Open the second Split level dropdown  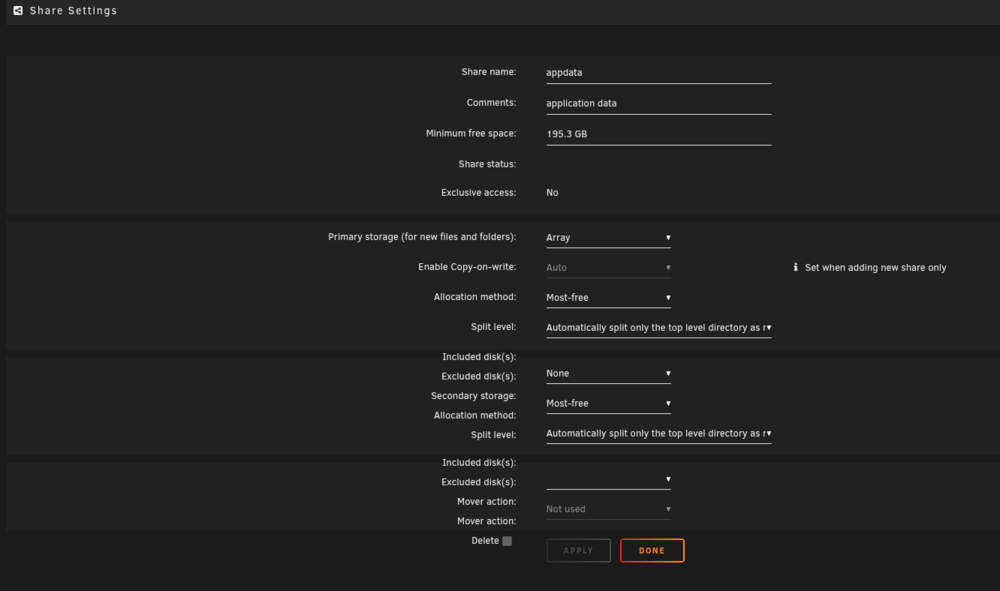point(659,434)
